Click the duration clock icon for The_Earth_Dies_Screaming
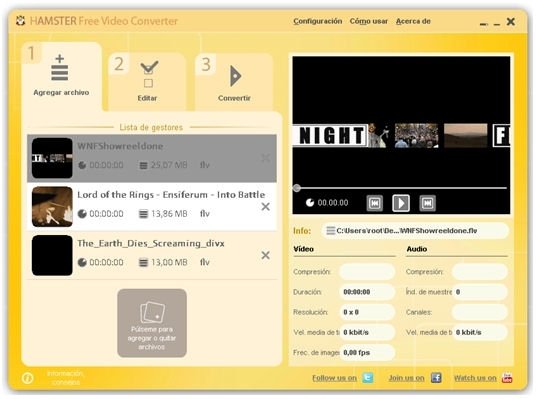Screen dimensions: 536x399 pyautogui.click(x=82, y=262)
